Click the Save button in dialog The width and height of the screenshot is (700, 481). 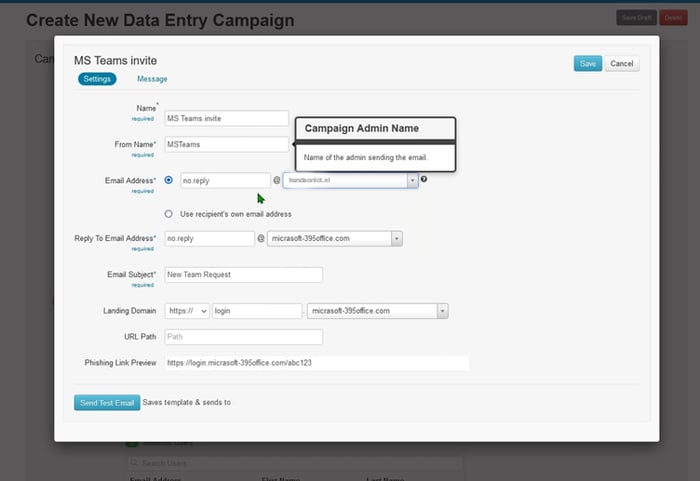(x=588, y=63)
